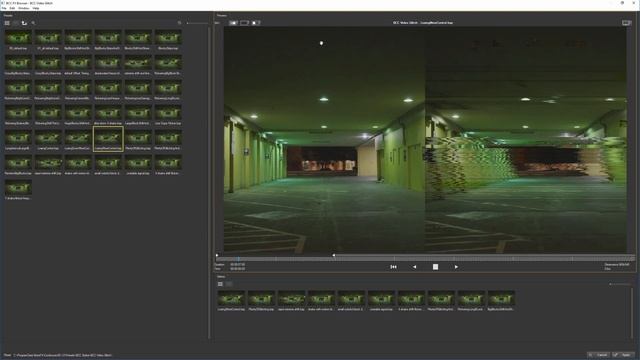
Task: Click the preview timeline scrubber bar
Action: pos(425,259)
